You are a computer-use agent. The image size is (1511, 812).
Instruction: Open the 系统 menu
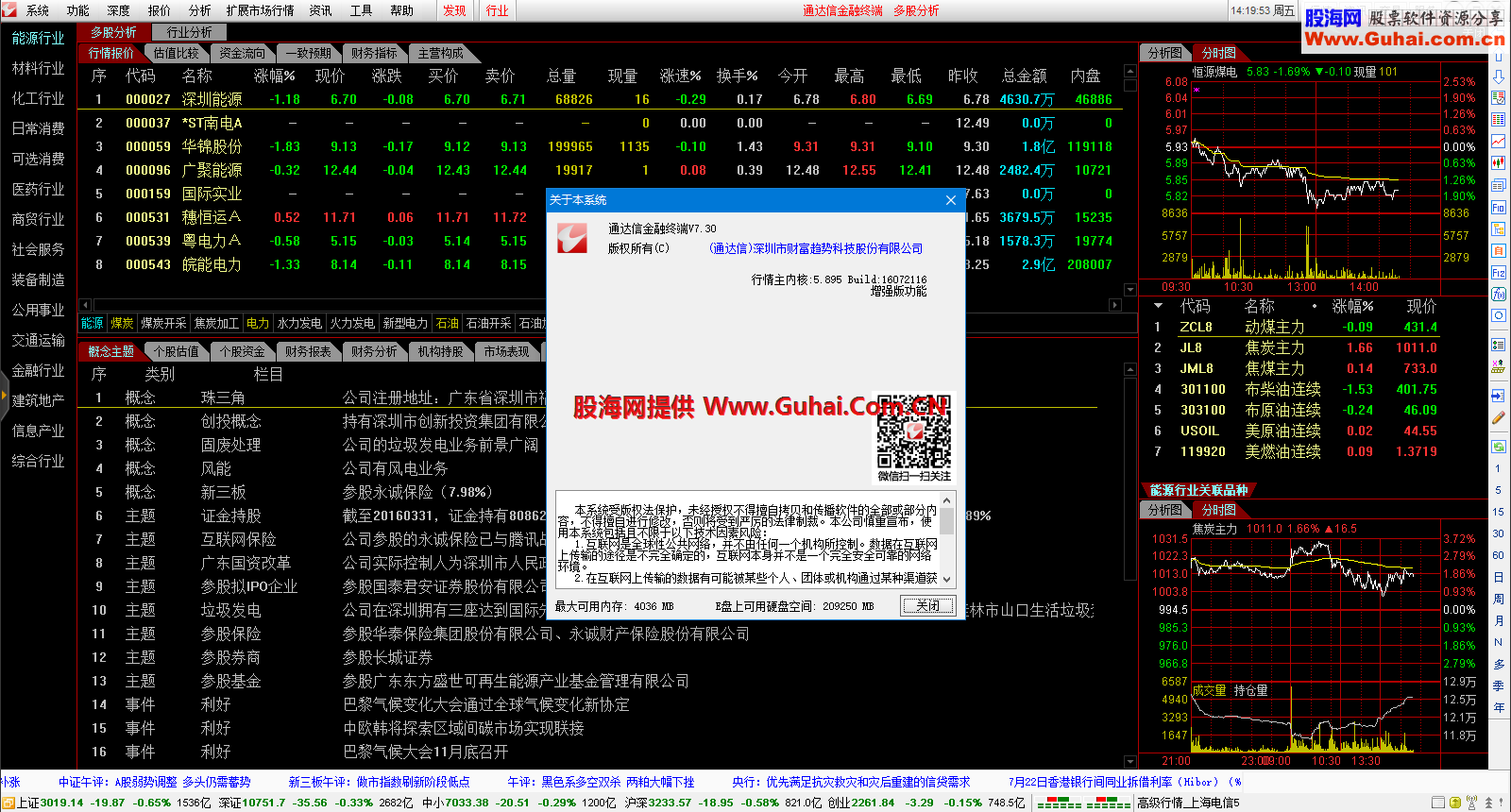click(x=38, y=10)
